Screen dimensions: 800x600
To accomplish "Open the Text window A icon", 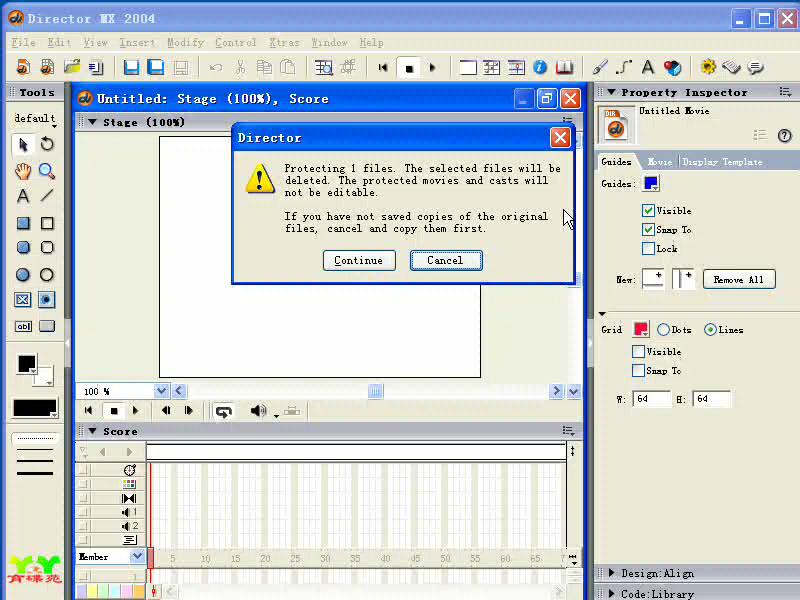I will (648, 67).
